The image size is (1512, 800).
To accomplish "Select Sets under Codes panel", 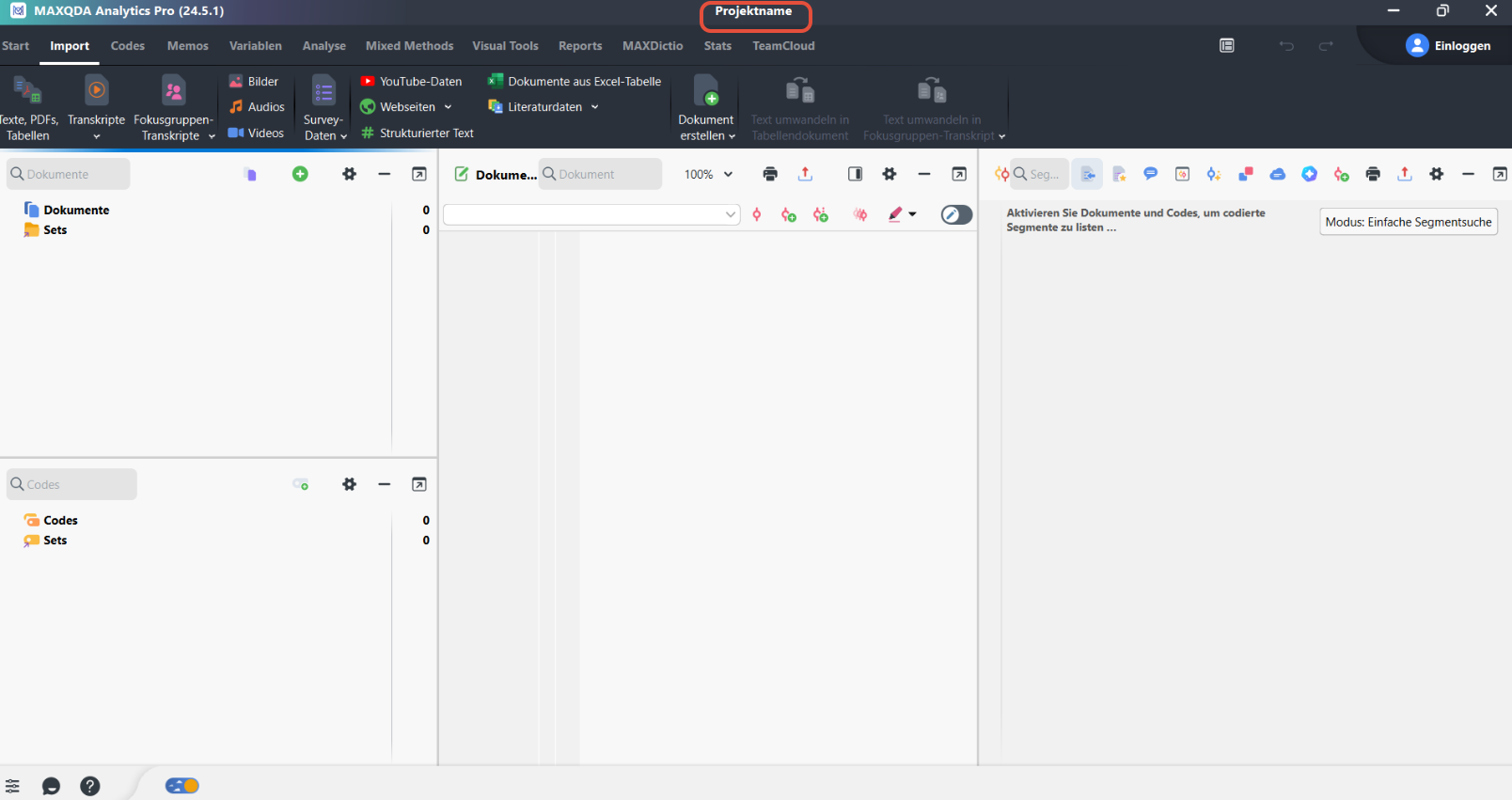I will pyautogui.click(x=55, y=541).
